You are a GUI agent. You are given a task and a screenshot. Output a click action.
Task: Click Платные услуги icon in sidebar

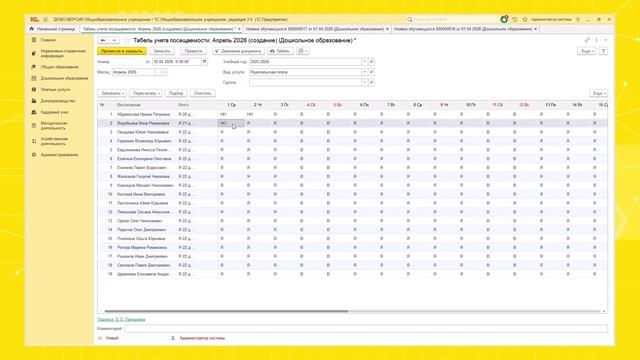34,89
